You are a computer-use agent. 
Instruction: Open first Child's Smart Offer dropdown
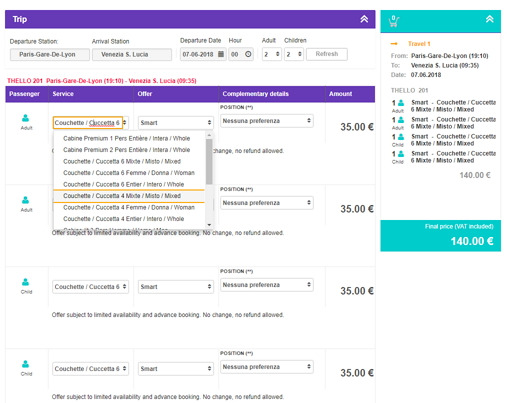176,287
